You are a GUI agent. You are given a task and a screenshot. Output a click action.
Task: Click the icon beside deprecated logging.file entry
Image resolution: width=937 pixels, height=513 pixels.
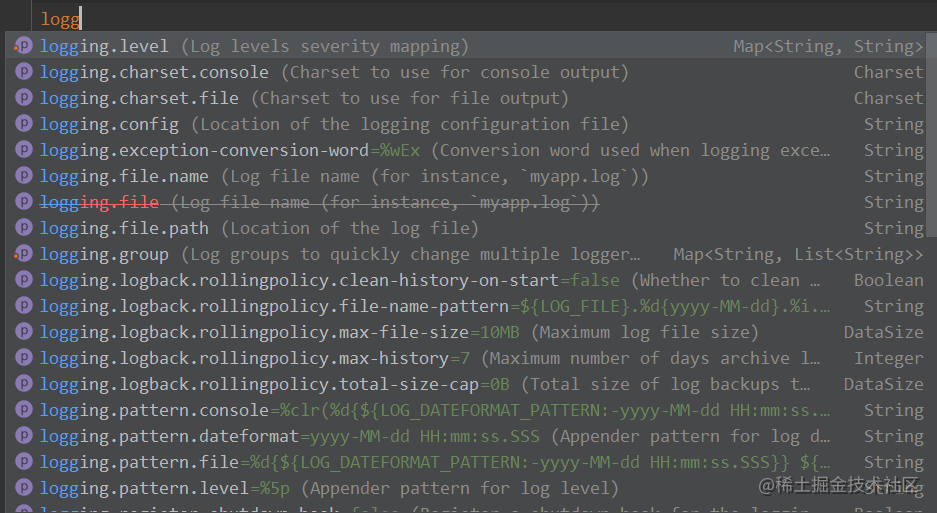23,201
